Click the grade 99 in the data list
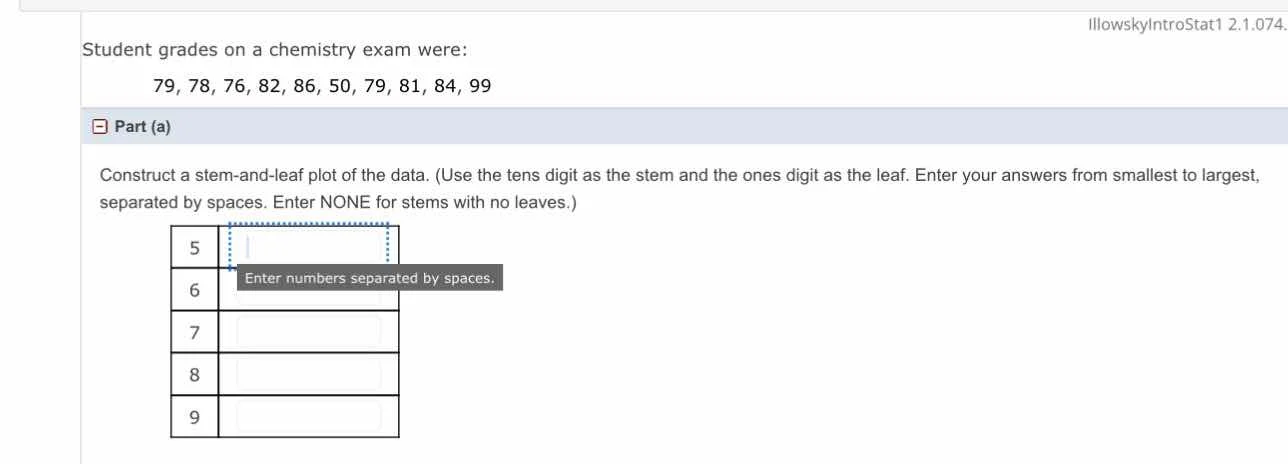The height and width of the screenshot is (464, 1288). click(480, 86)
